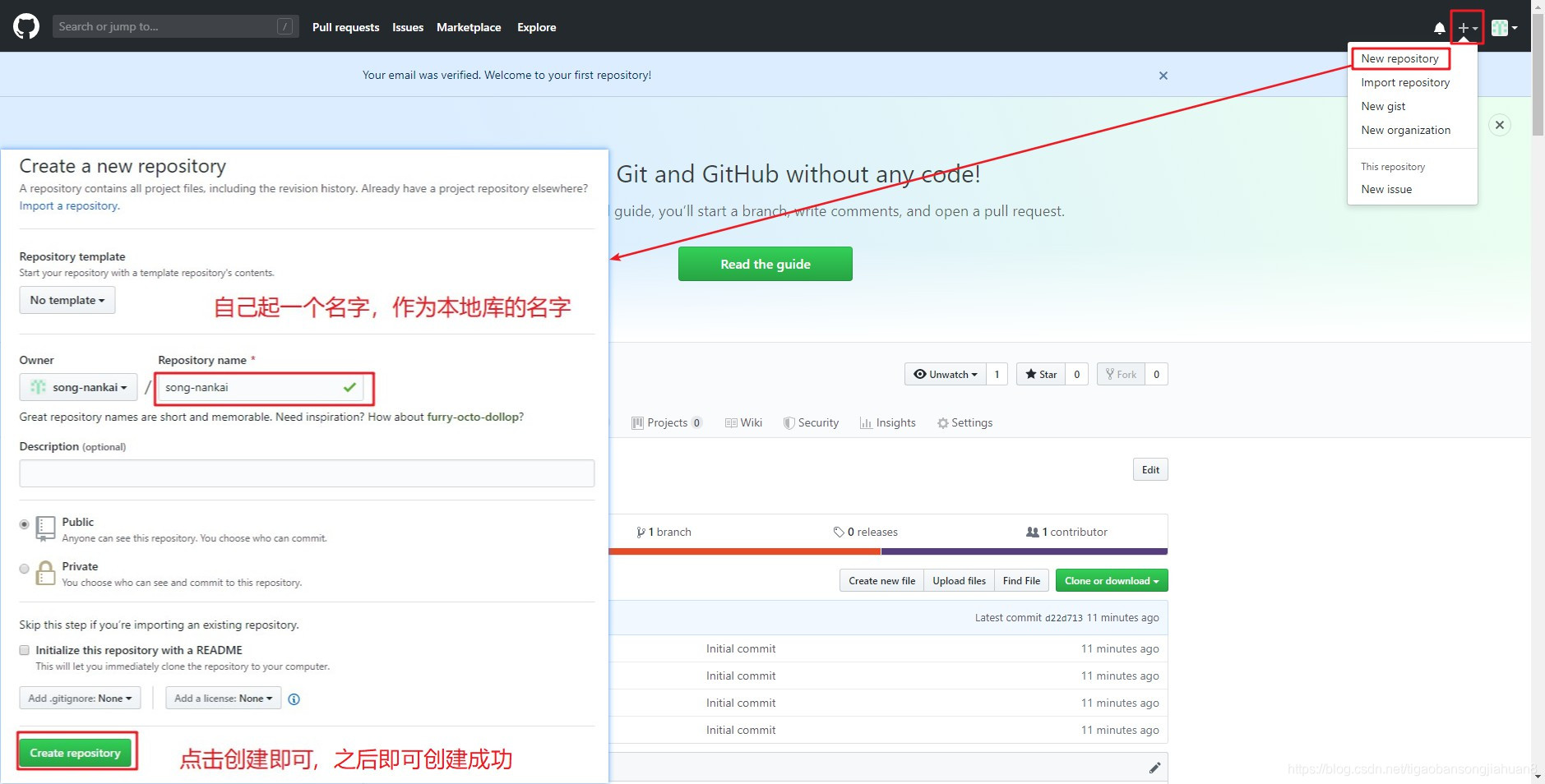Expand Clone or download dropdown
The height and width of the screenshot is (784, 1545).
point(1112,580)
